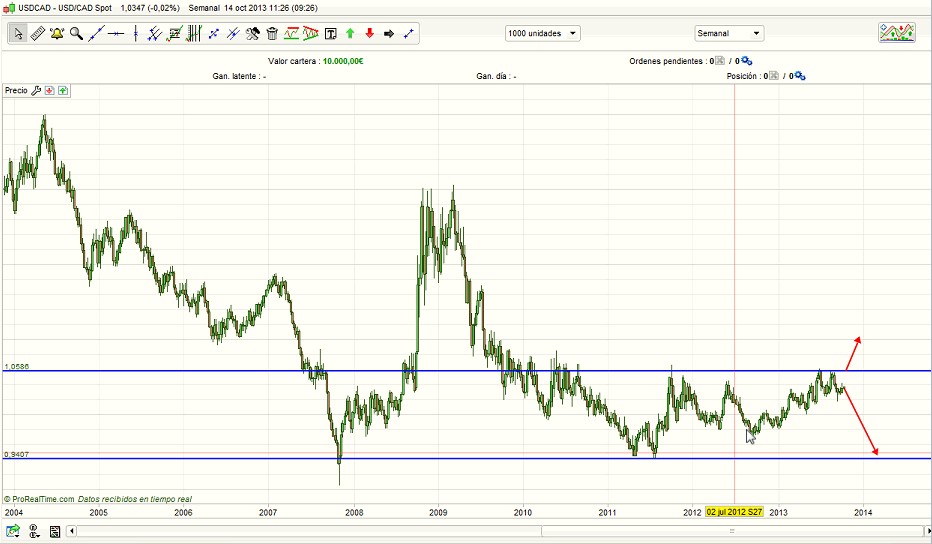This screenshot has width=932, height=544.
Task: Click the bottom-left list panel icon
Action: tap(55, 532)
